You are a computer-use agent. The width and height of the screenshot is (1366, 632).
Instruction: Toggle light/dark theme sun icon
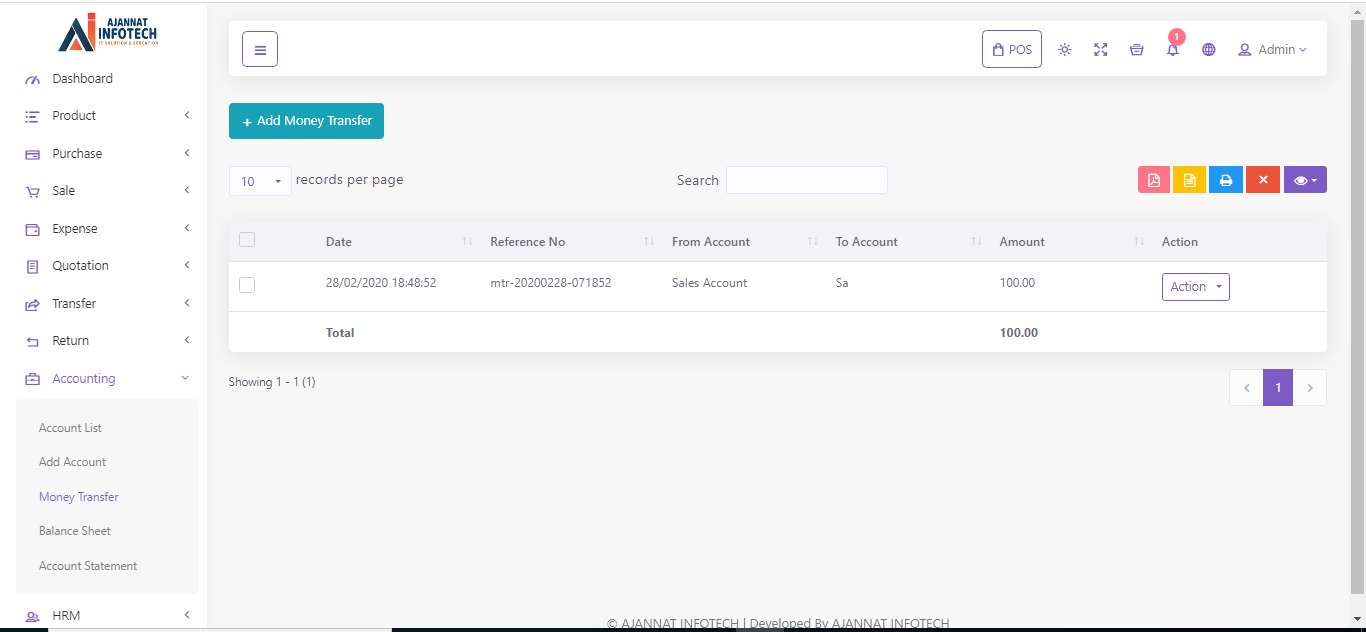(x=1065, y=49)
